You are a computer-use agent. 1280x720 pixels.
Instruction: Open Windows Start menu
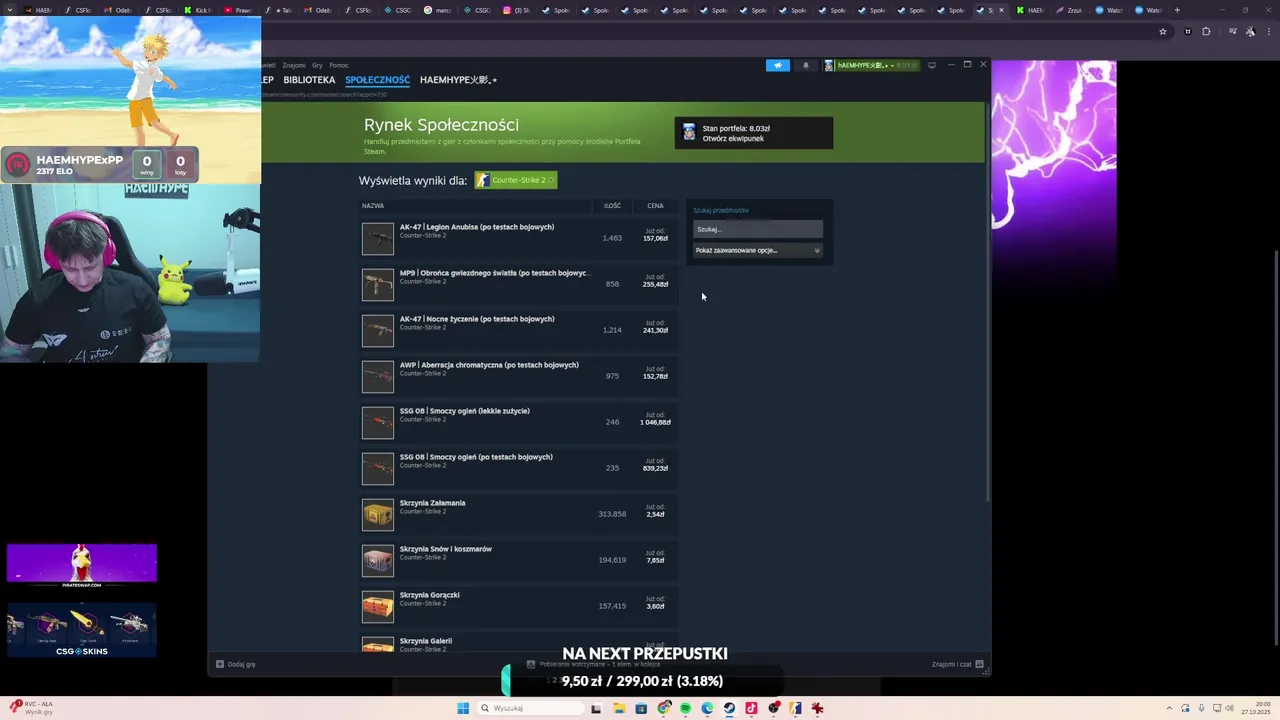(463, 708)
